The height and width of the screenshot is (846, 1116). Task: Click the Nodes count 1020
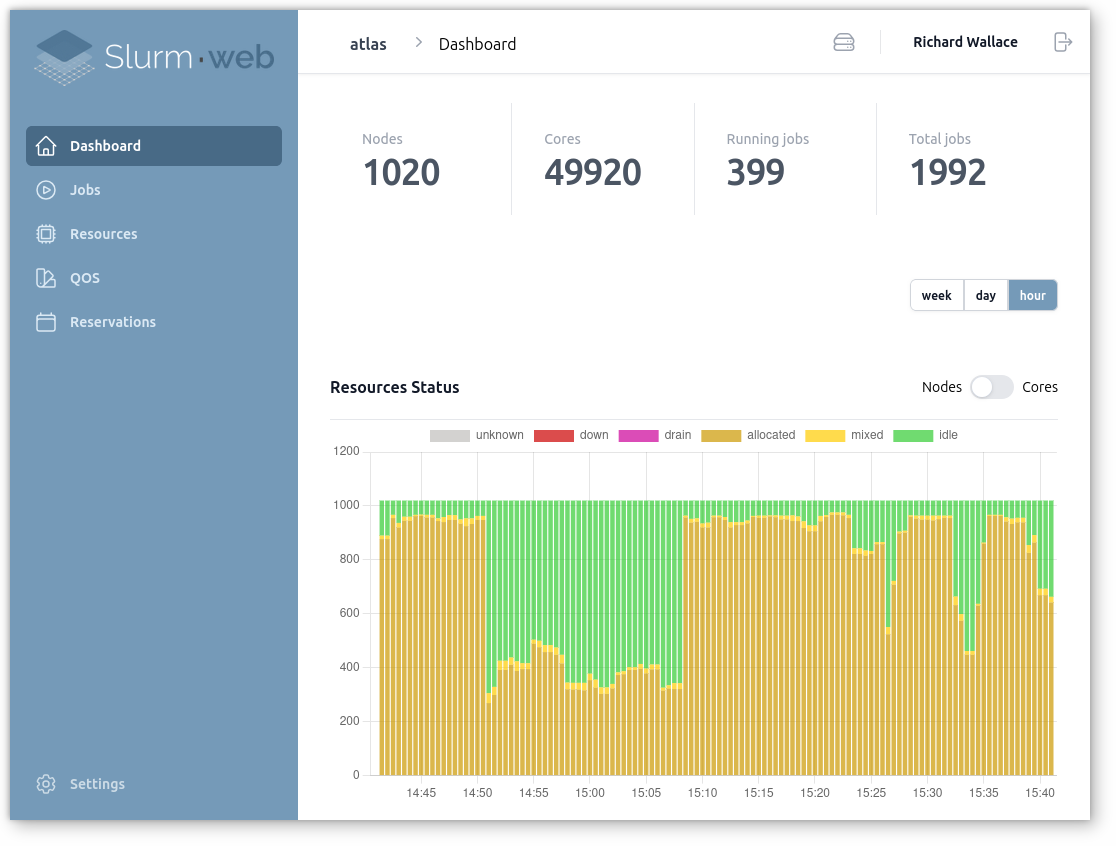401,172
